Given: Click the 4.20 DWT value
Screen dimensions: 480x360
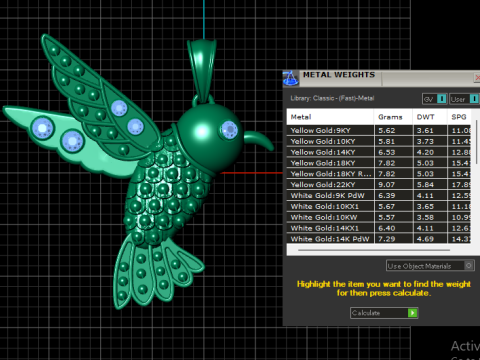Looking at the screenshot, I should coord(425,152).
